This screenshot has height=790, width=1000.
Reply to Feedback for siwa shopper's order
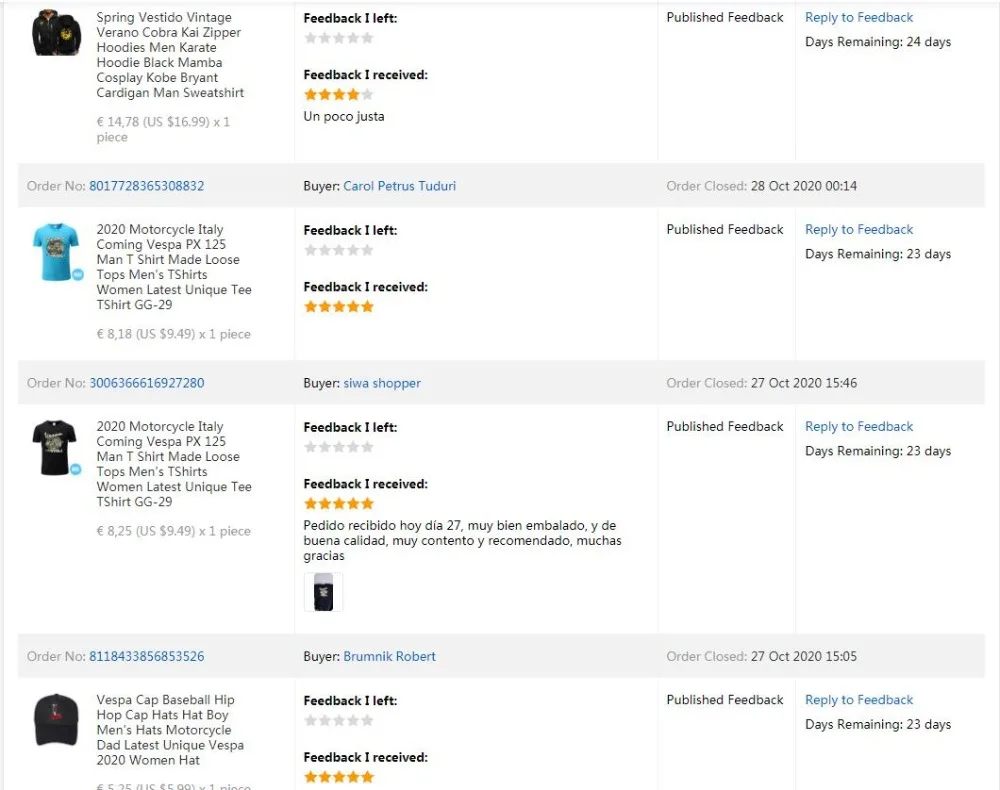click(x=859, y=427)
